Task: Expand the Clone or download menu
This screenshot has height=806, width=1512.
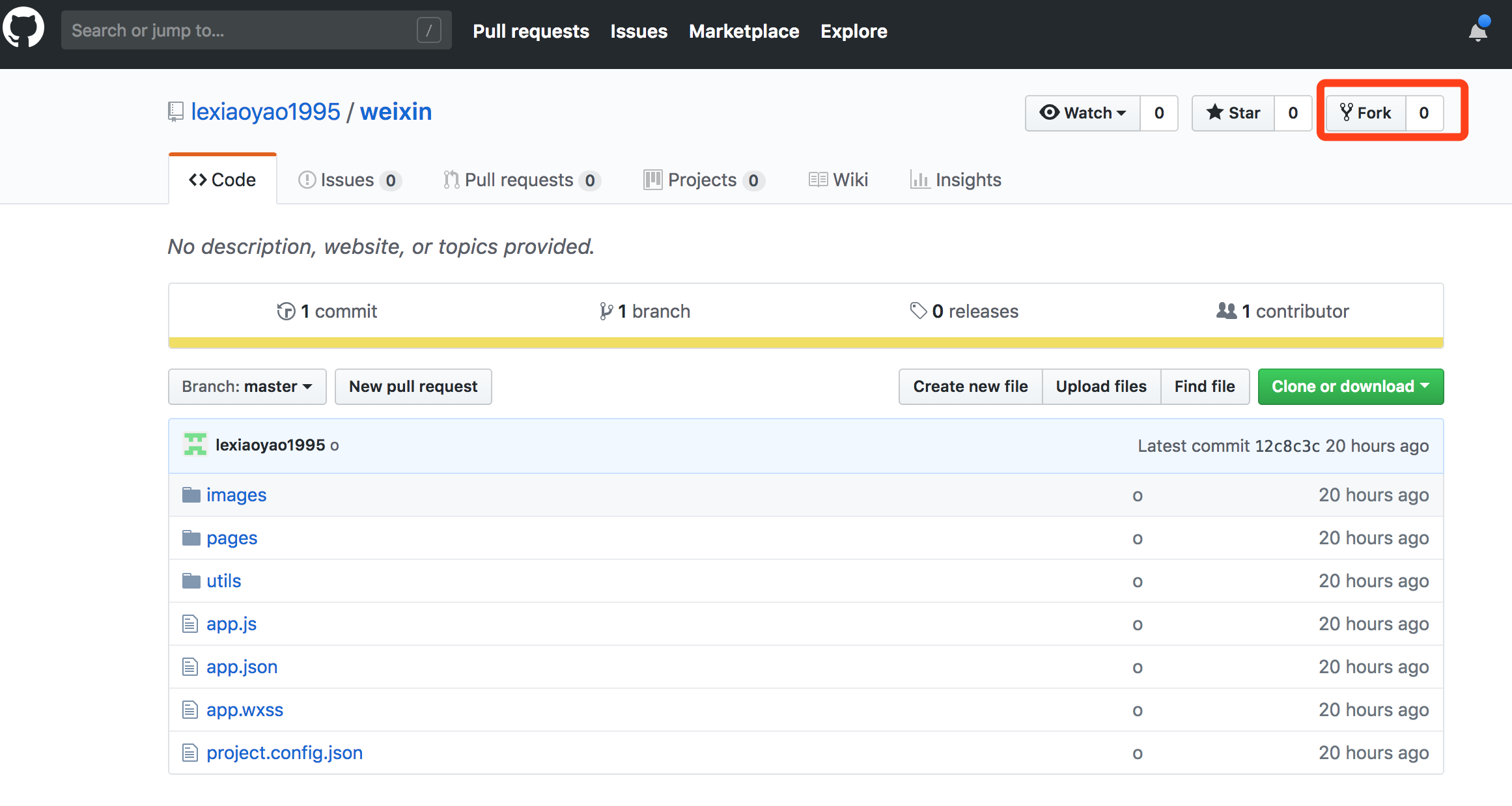Action: [1351, 387]
